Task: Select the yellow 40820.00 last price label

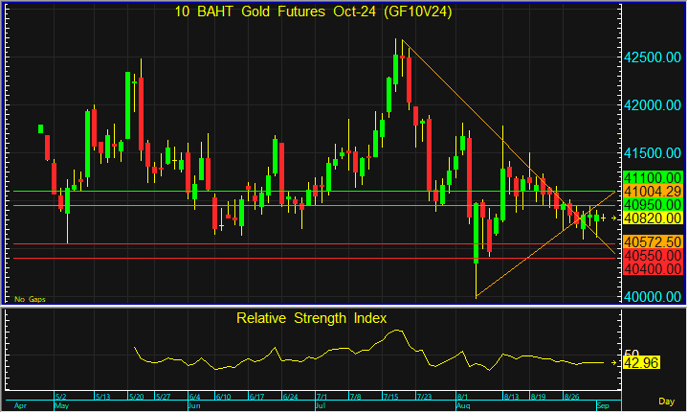Action: 651,217
